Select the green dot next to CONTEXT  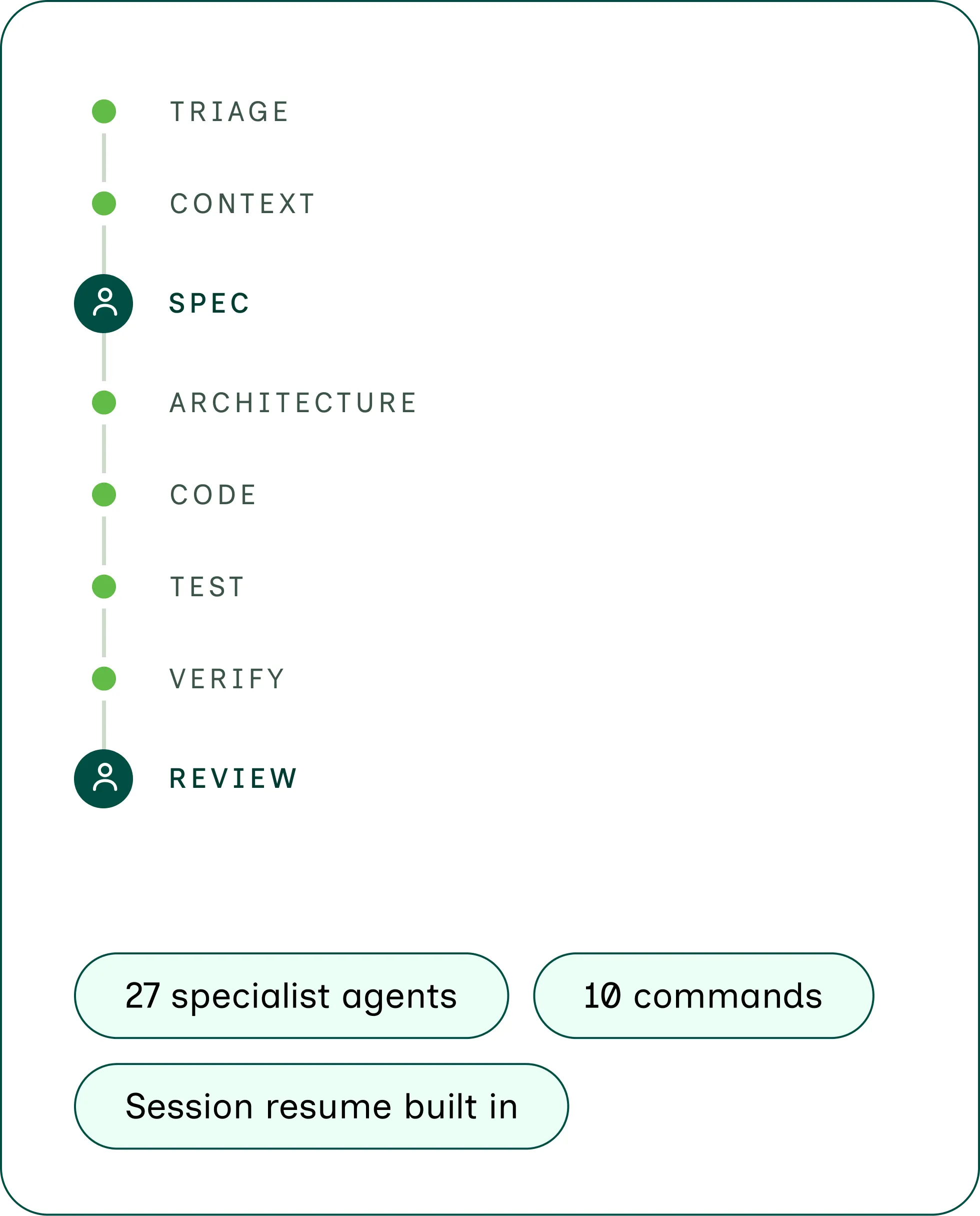[x=104, y=203]
